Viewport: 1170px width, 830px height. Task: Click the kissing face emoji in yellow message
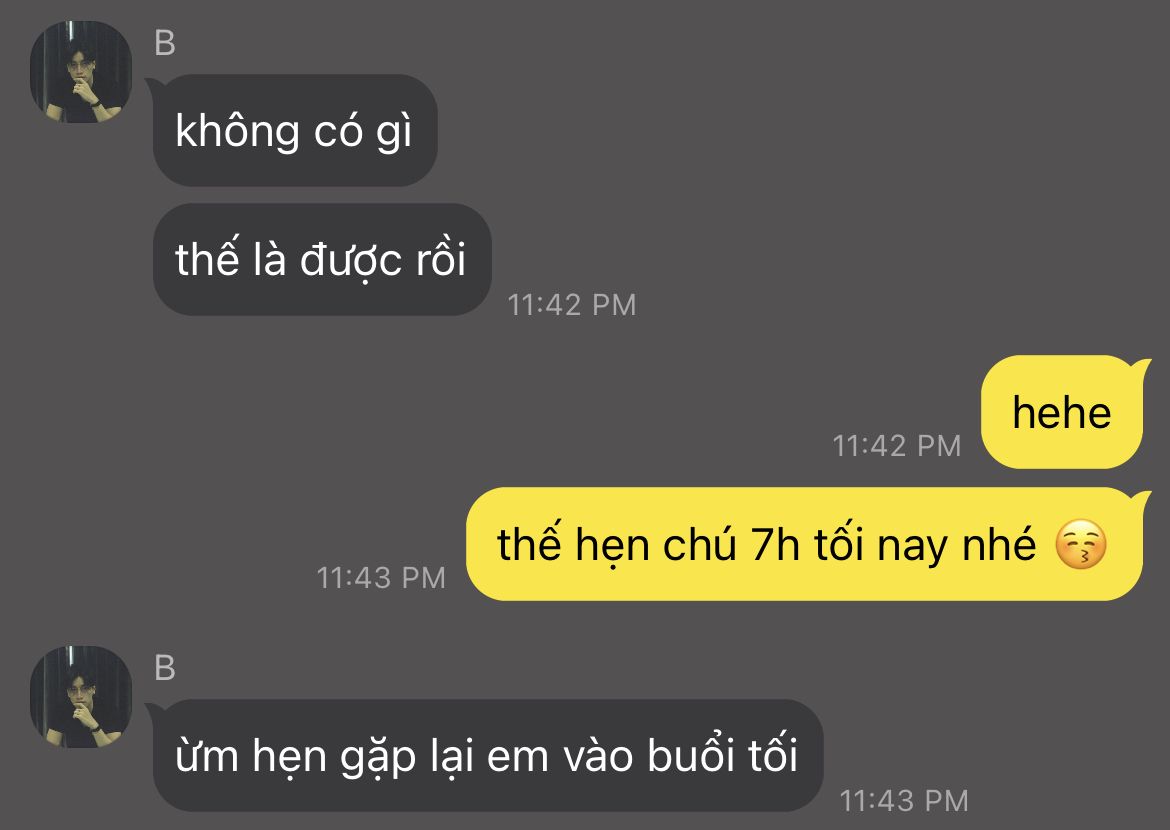point(1080,545)
